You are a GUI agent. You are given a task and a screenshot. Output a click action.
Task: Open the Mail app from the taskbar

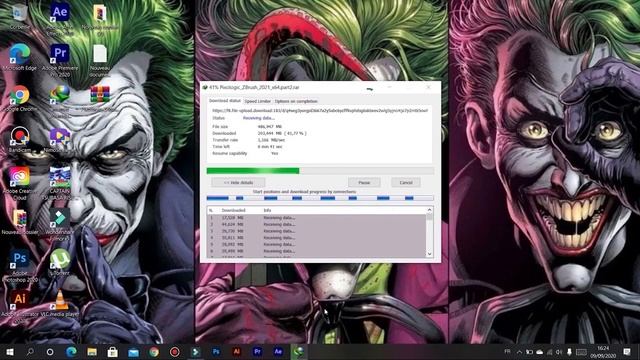click(133, 351)
